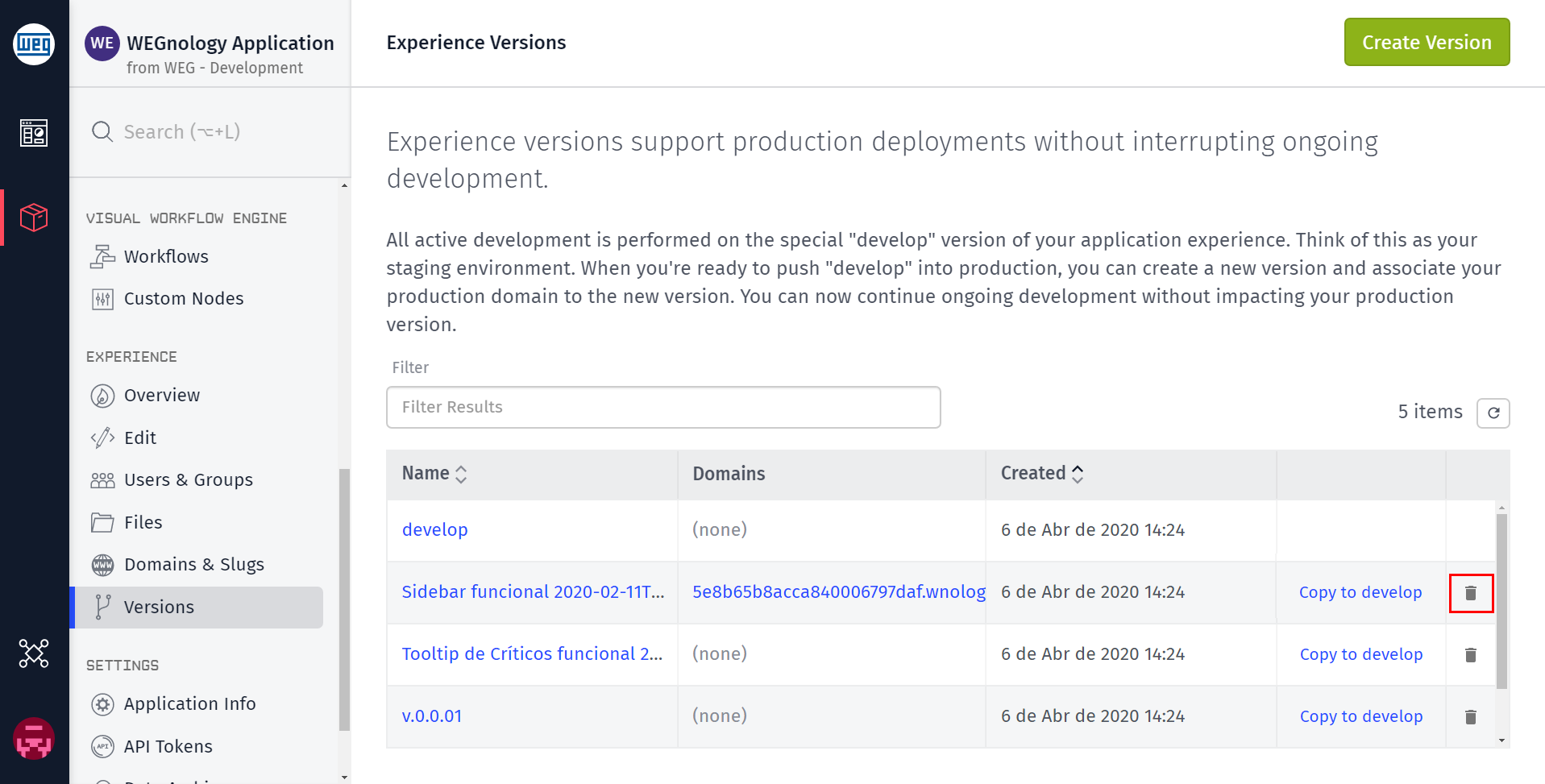
Task: Copy Tooltip de Críticos to develop
Action: point(1360,654)
